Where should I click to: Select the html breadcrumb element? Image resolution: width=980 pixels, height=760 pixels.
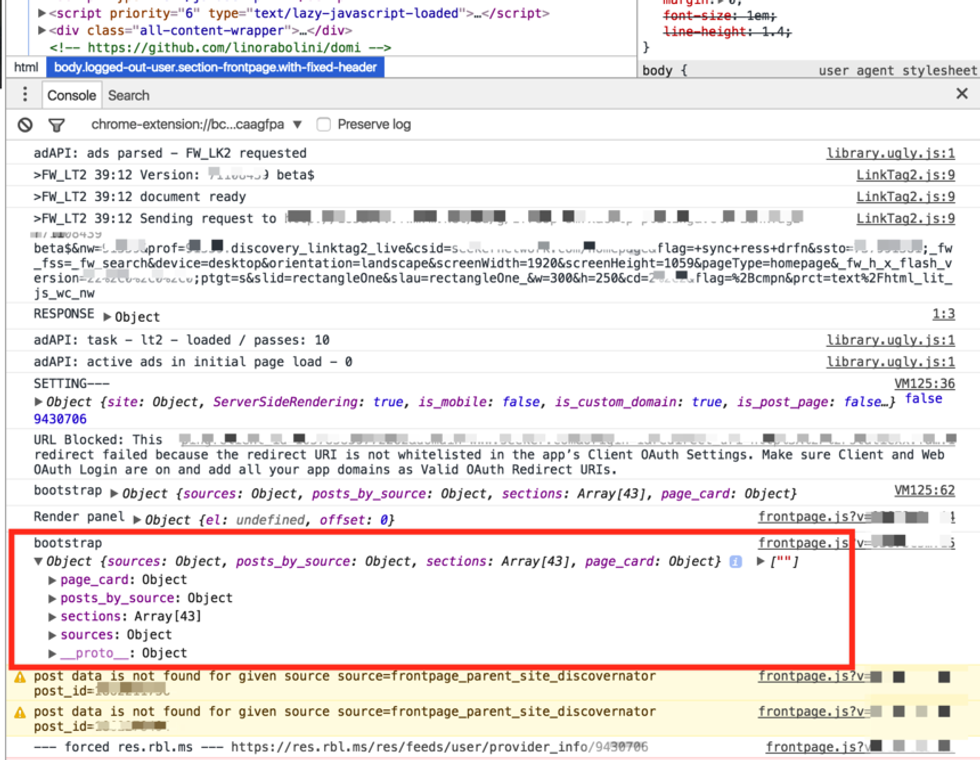[x=26, y=67]
